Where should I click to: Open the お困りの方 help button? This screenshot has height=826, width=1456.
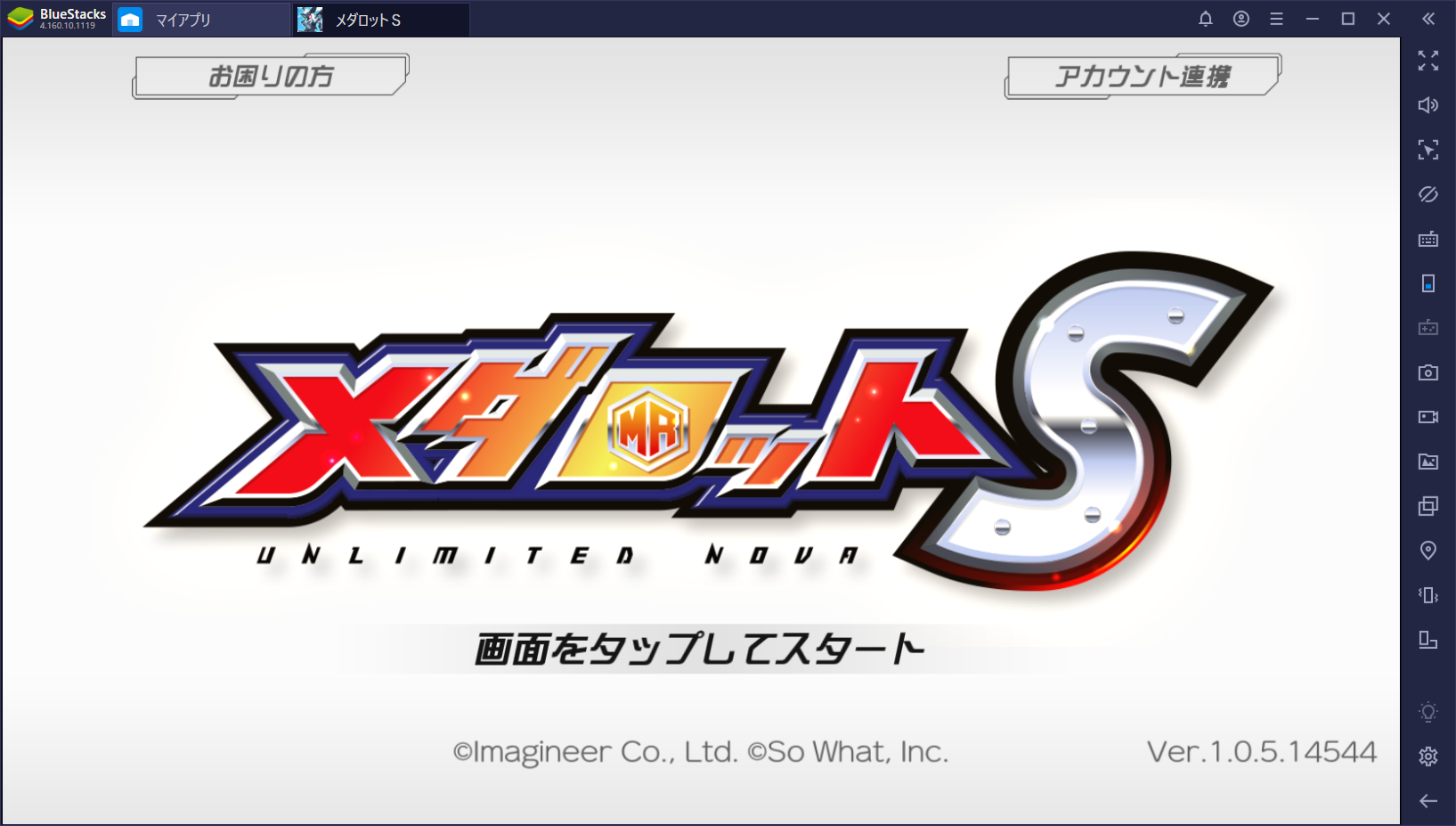click(271, 76)
